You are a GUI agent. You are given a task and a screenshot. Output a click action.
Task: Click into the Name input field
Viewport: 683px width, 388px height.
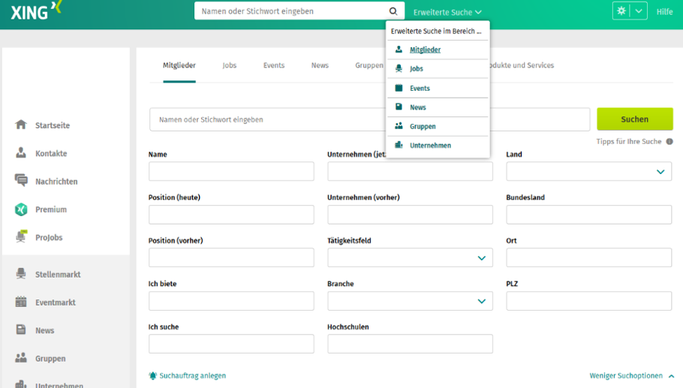[231, 171]
